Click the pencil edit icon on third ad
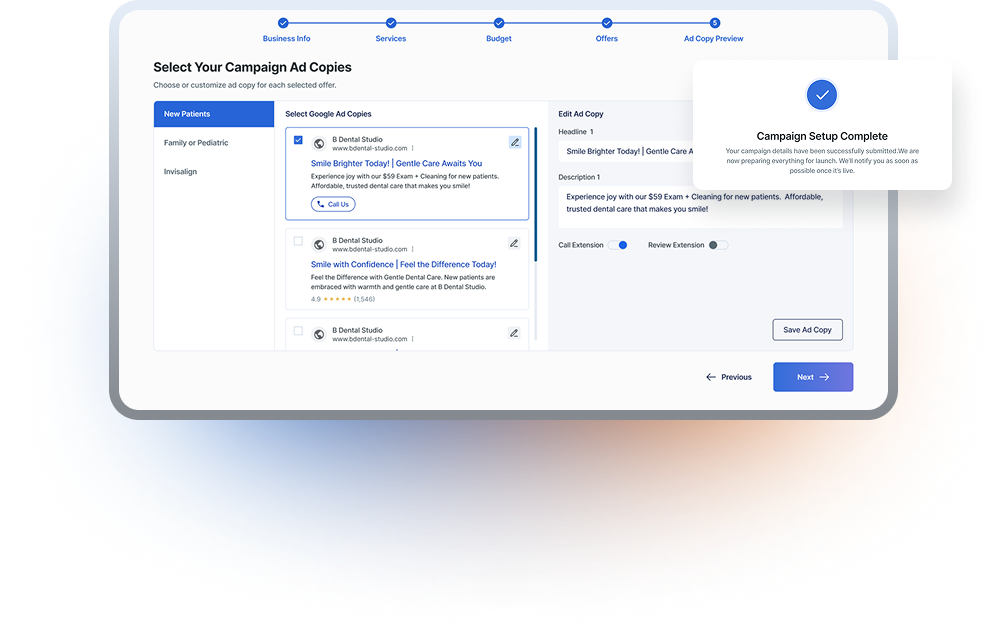The height and width of the screenshot is (637, 1007). click(x=514, y=333)
